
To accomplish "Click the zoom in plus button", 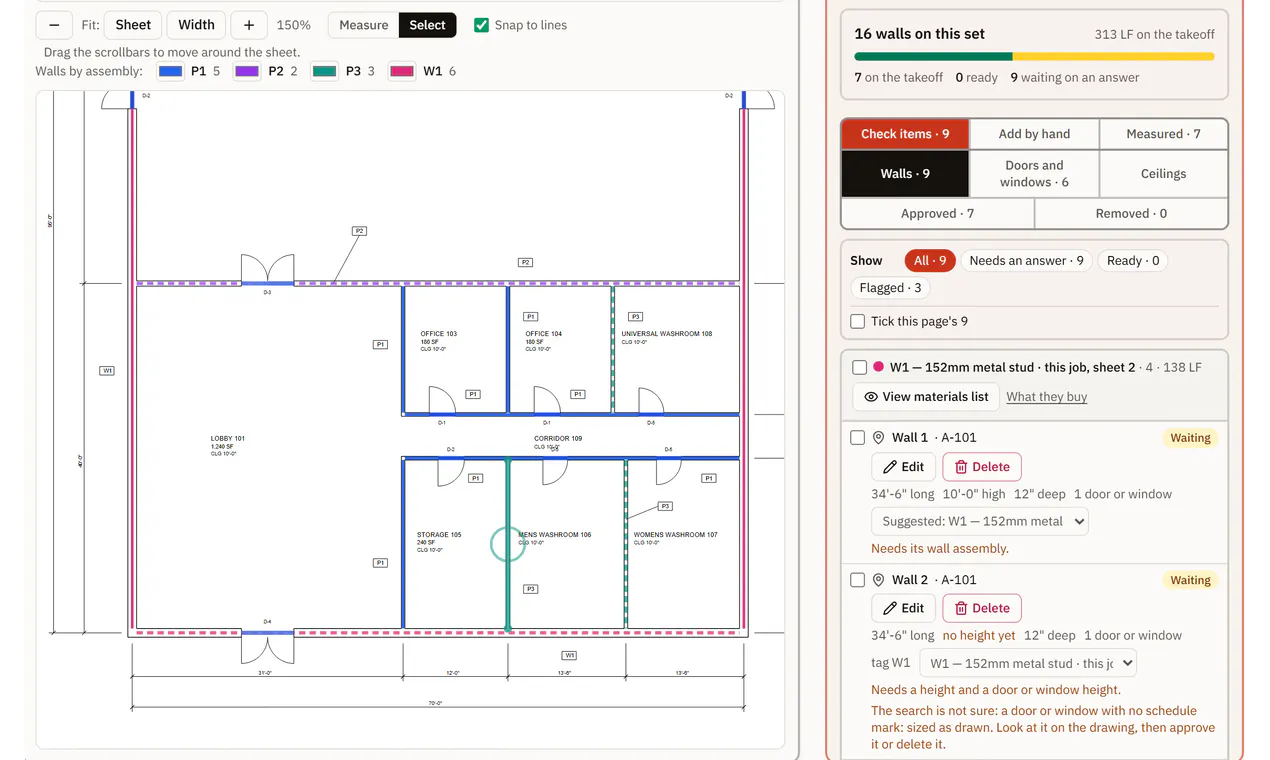I will 249,25.
